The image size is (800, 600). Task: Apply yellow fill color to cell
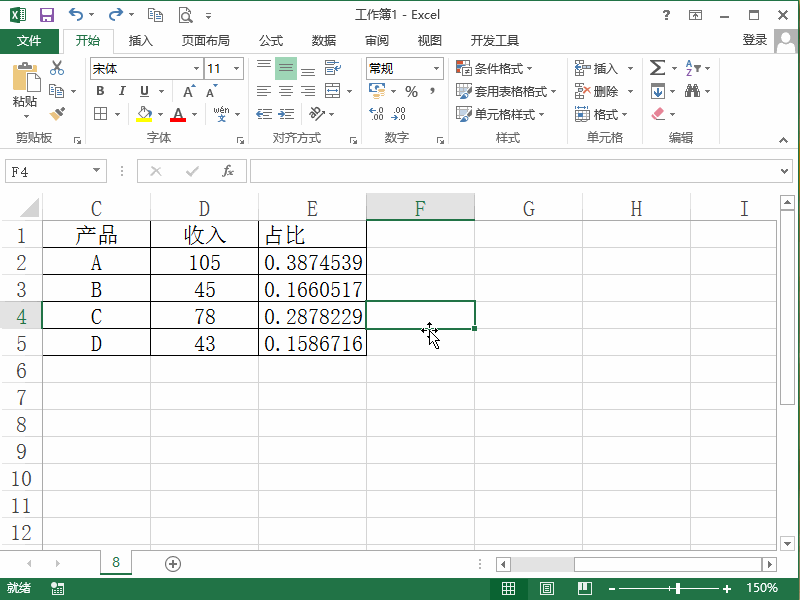(x=144, y=114)
